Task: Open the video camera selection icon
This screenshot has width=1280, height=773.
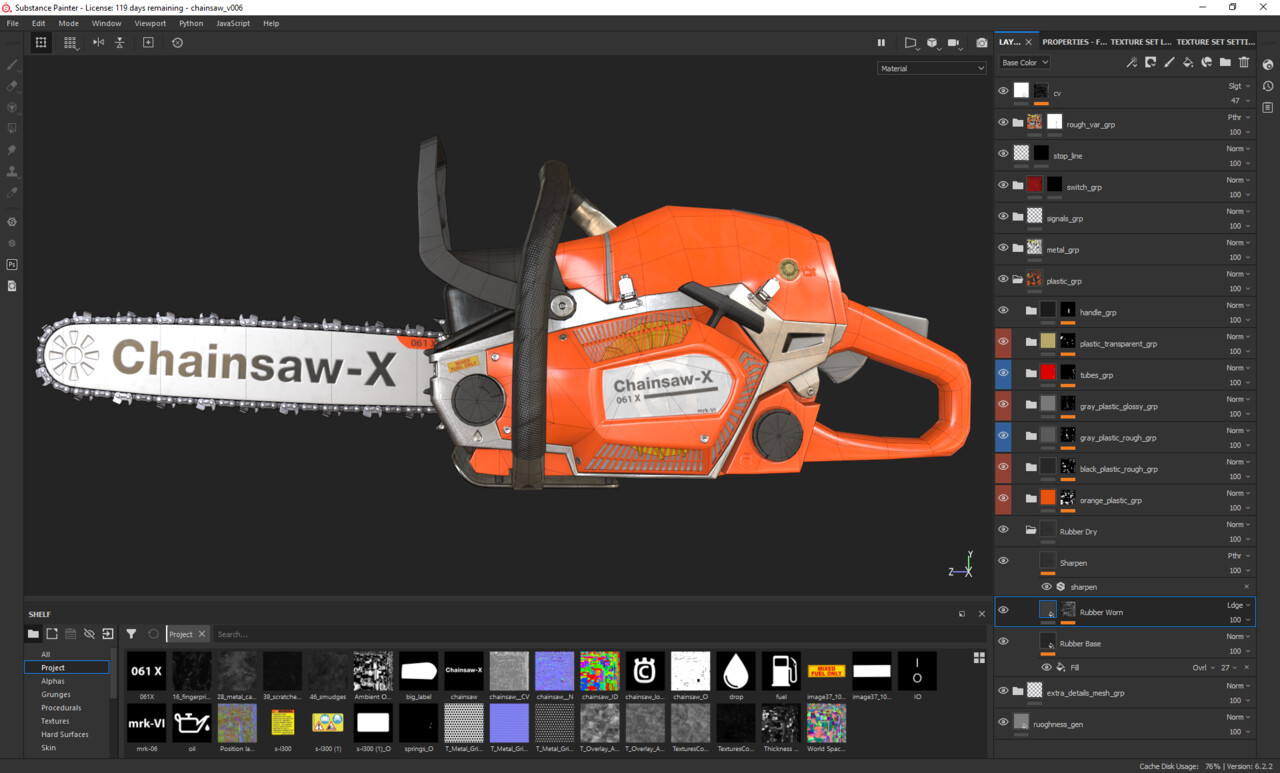Action: tap(954, 43)
